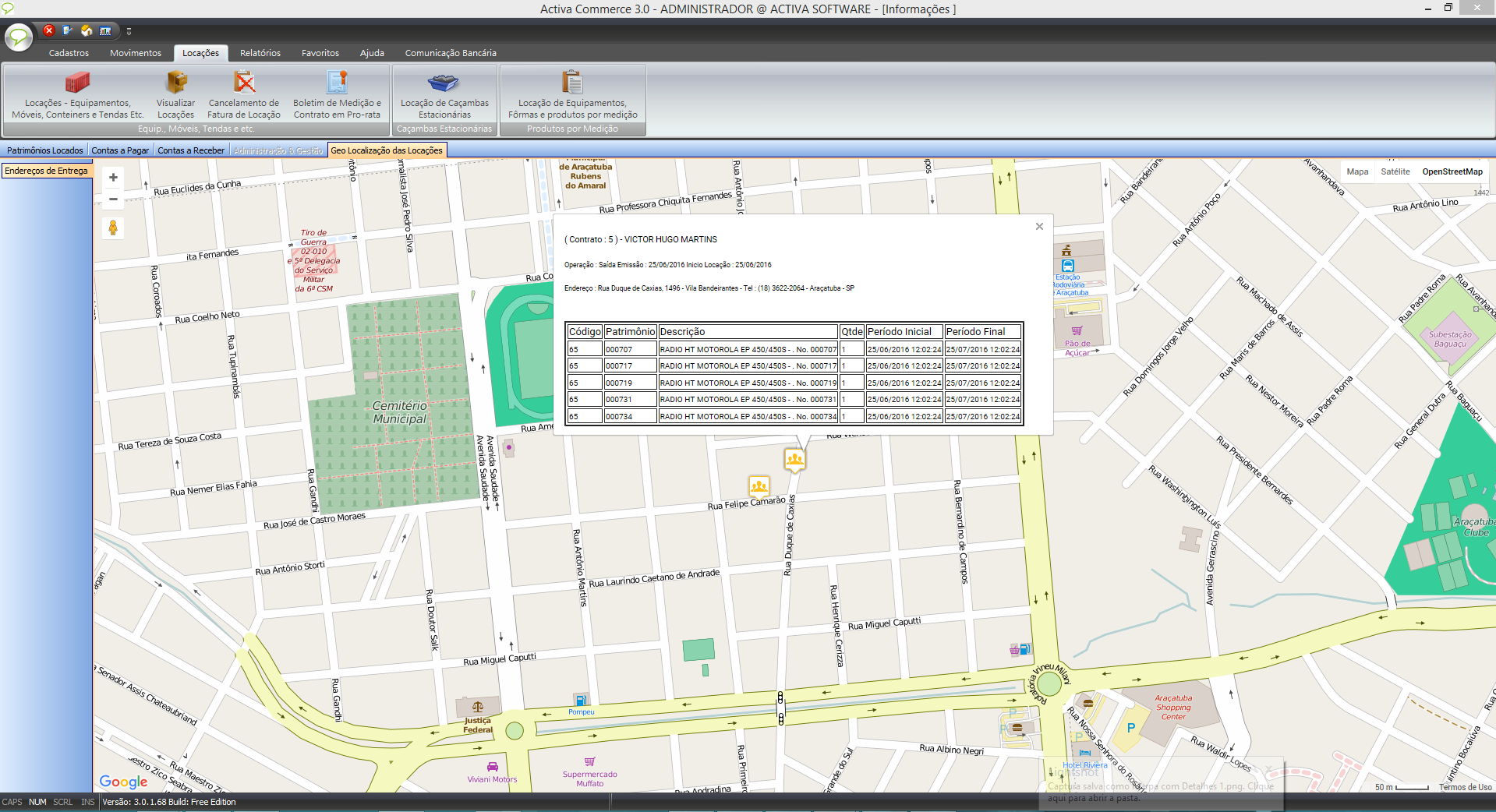Open Boletim de Medição e Contrato
The image size is (1496, 812).
337,95
